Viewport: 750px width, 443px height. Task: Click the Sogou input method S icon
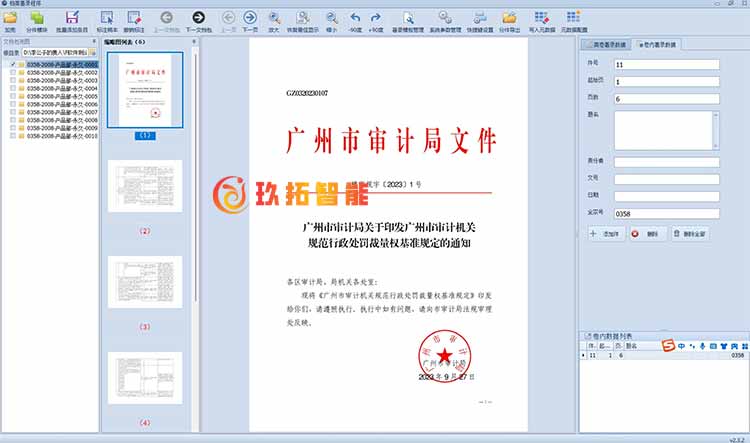pyautogui.click(x=668, y=345)
